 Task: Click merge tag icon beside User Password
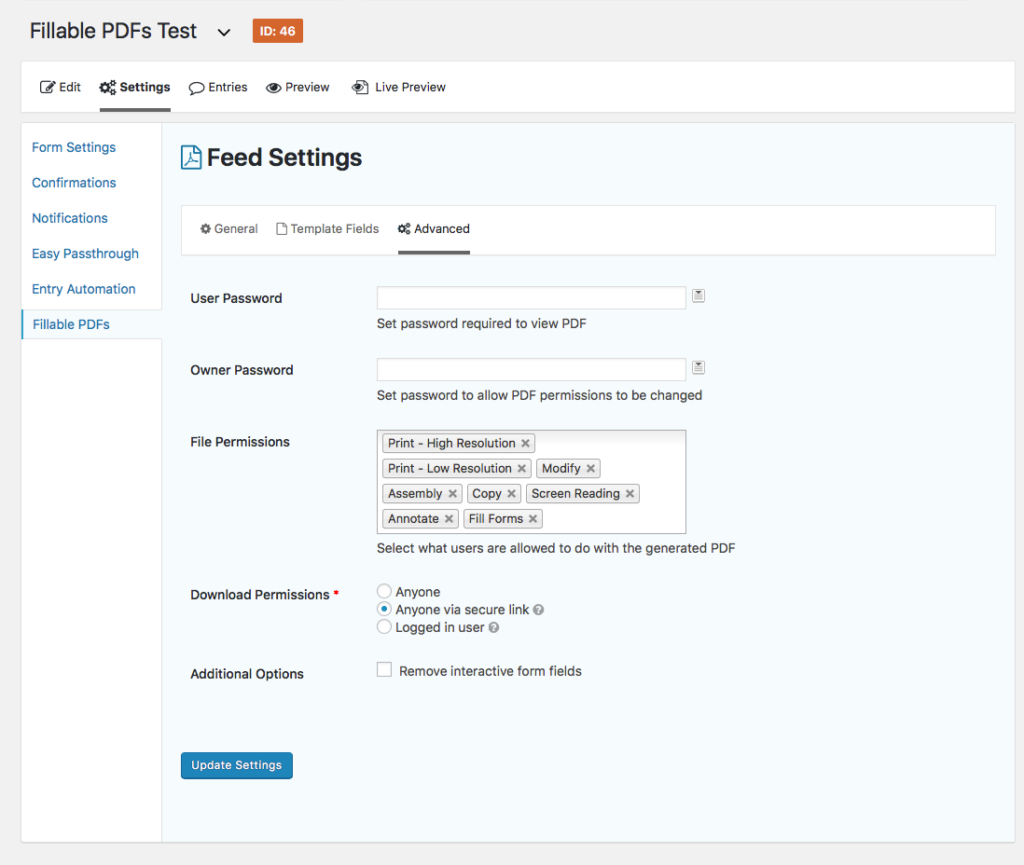click(x=699, y=296)
